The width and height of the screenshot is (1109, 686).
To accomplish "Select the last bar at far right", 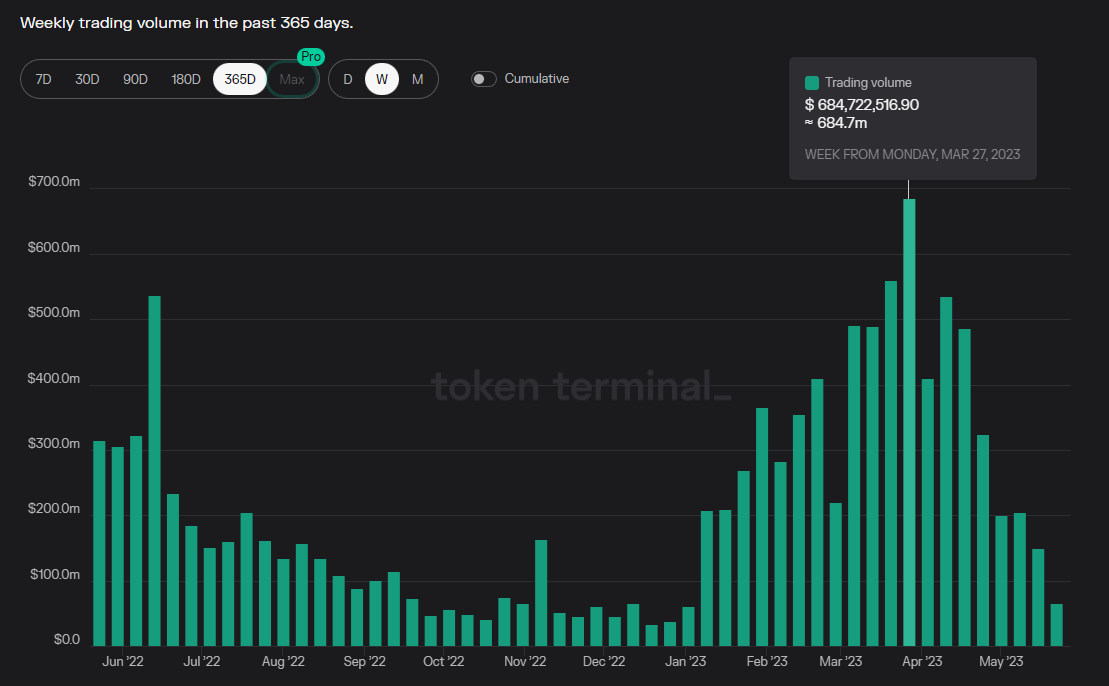I will pos(1056,625).
